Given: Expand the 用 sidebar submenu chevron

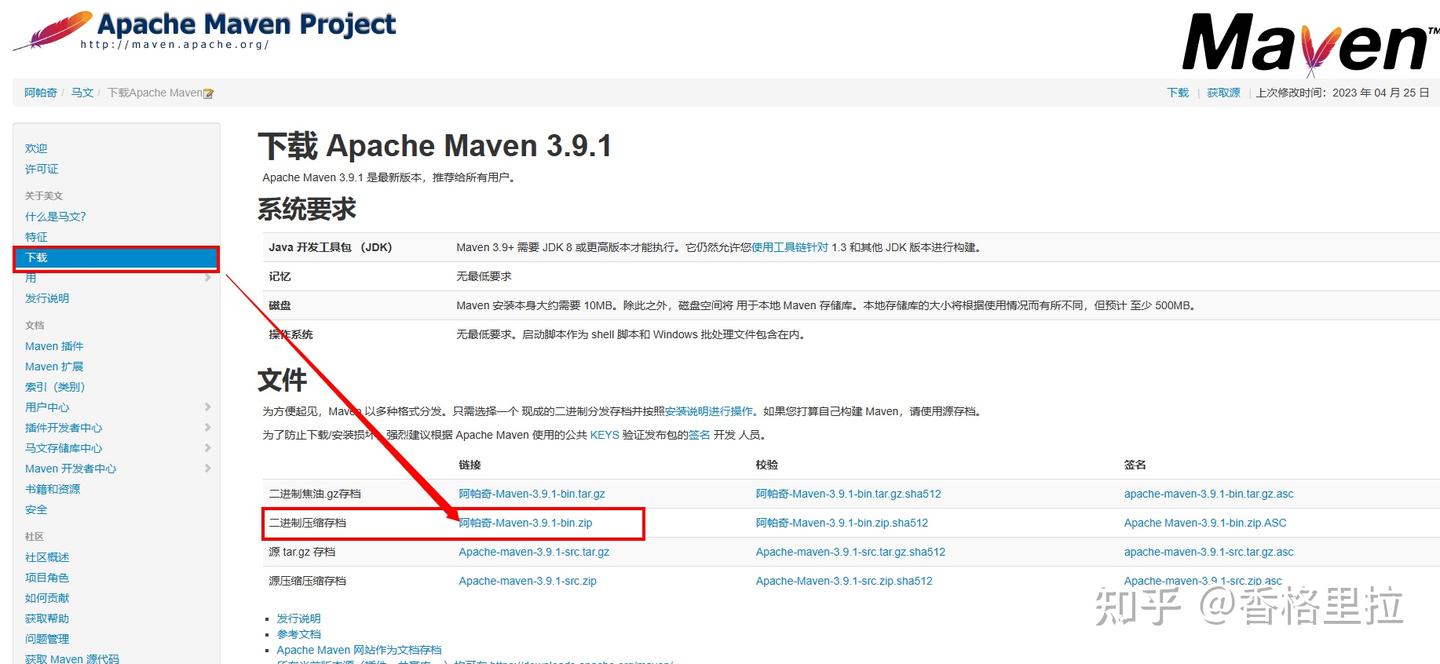Looking at the screenshot, I should click(207, 278).
